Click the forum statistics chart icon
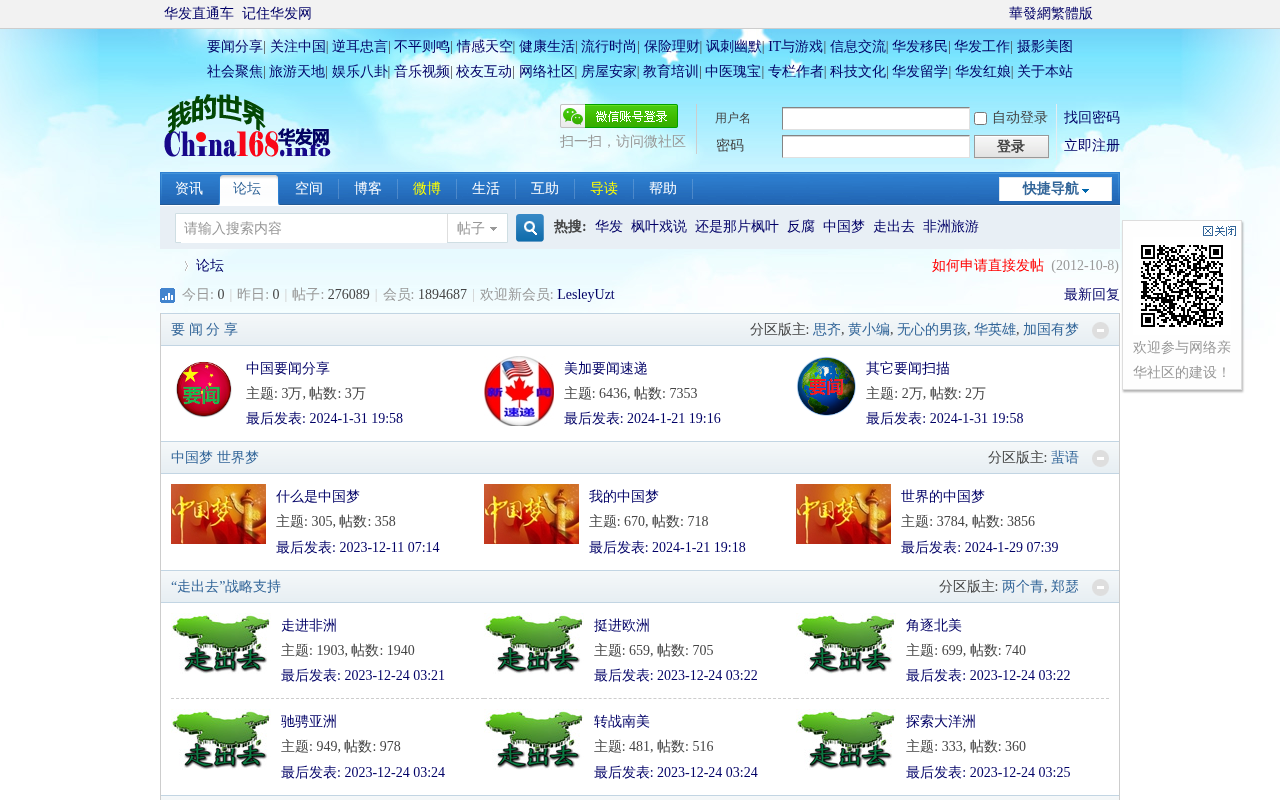This screenshot has width=1280, height=800. point(167,295)
